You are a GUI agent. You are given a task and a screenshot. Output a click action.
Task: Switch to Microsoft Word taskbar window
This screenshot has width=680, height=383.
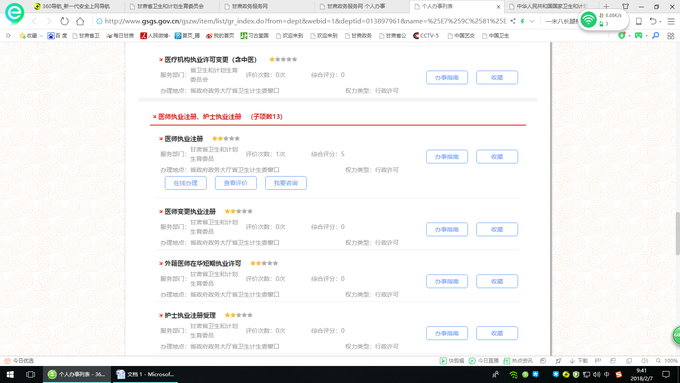[145, 374]
